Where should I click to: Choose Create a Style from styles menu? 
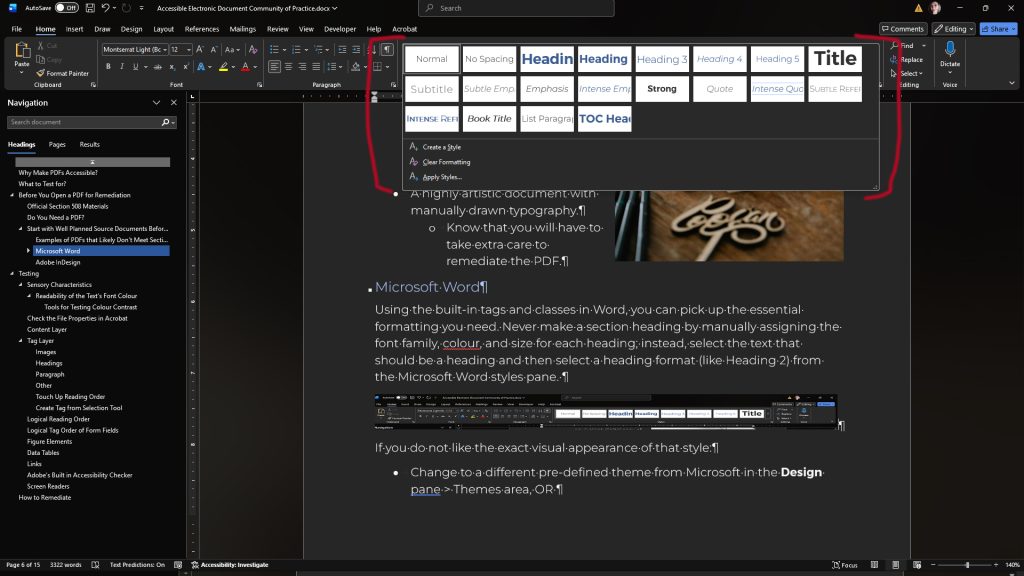point(441,147)
